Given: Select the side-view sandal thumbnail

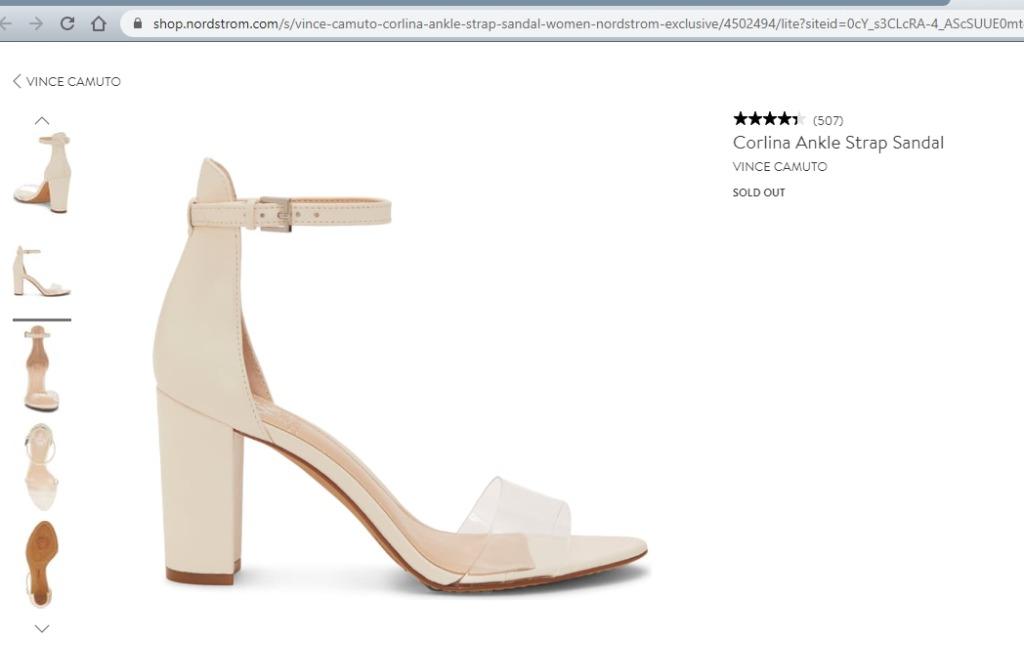Looking at the screenshot, I should (x=42, y=271).
